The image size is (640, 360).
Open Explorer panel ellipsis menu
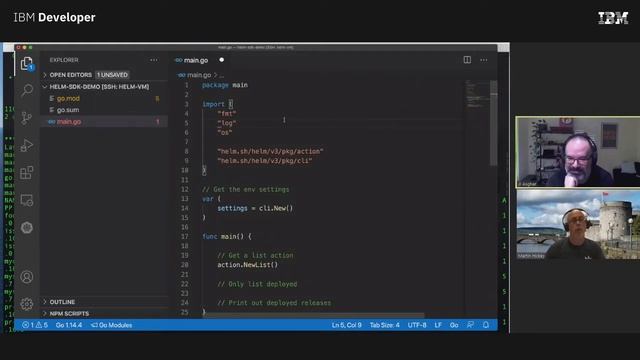153,60
